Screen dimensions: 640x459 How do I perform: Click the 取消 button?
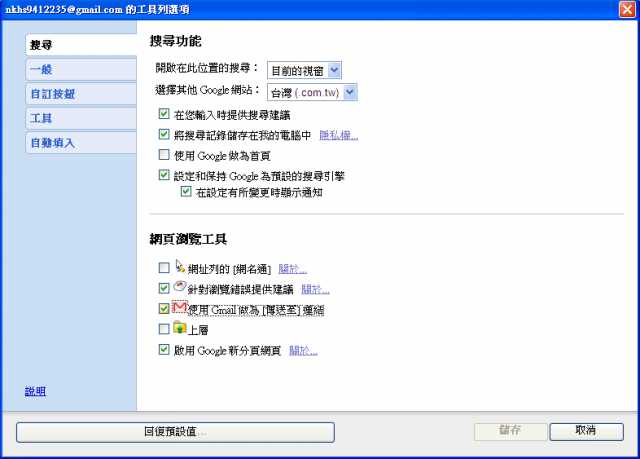click(x=586, y=431)
